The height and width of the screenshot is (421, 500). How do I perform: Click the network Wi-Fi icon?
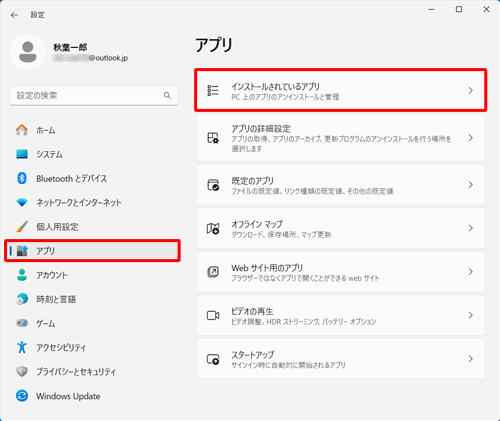(x=22, y=202)
